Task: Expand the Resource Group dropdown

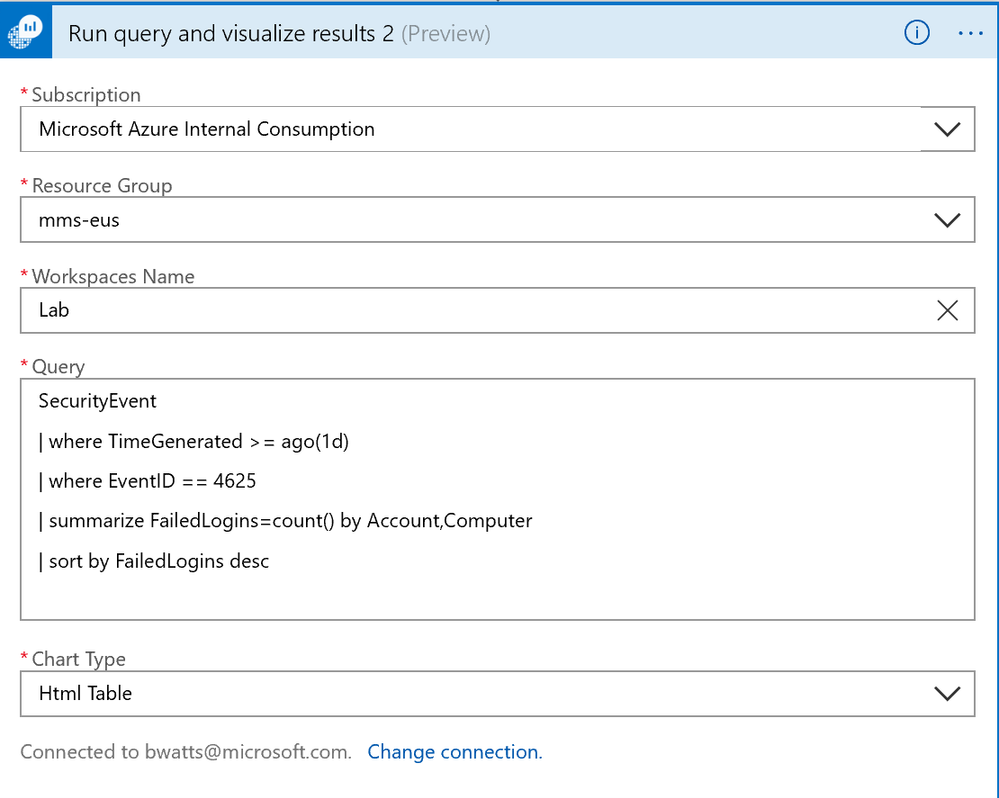Action: pos(947,220)
